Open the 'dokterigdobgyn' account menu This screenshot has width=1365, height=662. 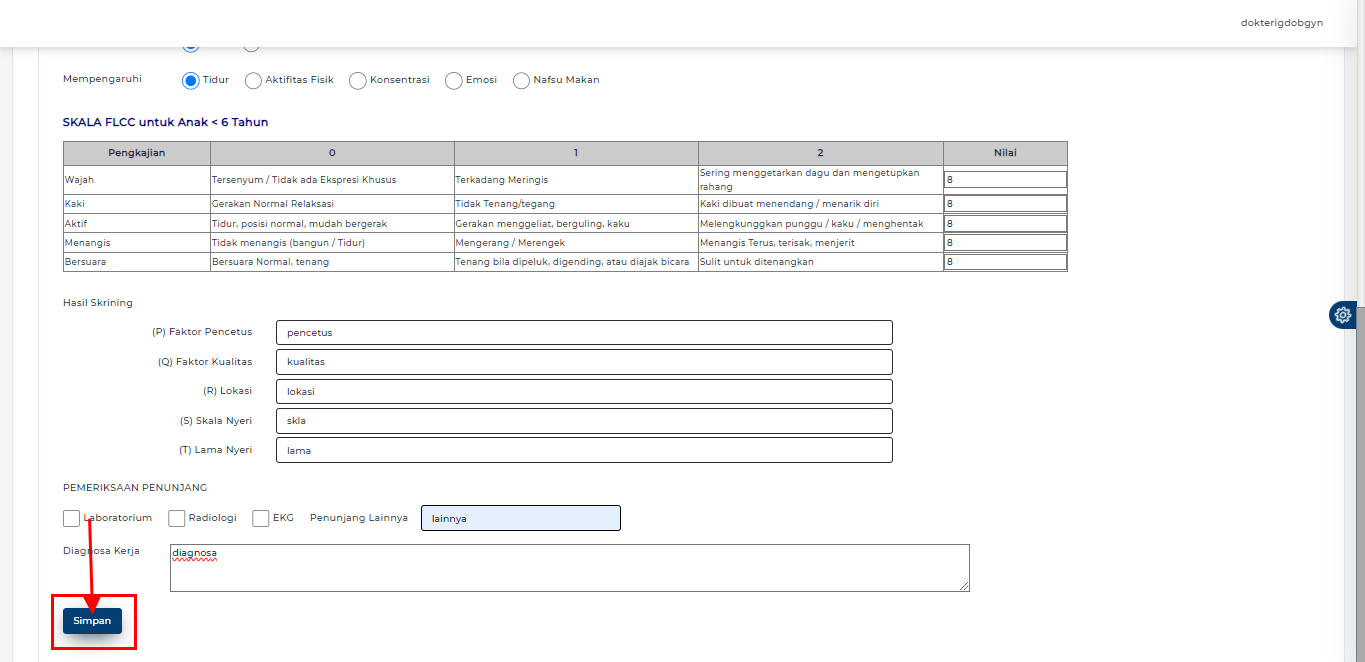(x=1281, y=22)
